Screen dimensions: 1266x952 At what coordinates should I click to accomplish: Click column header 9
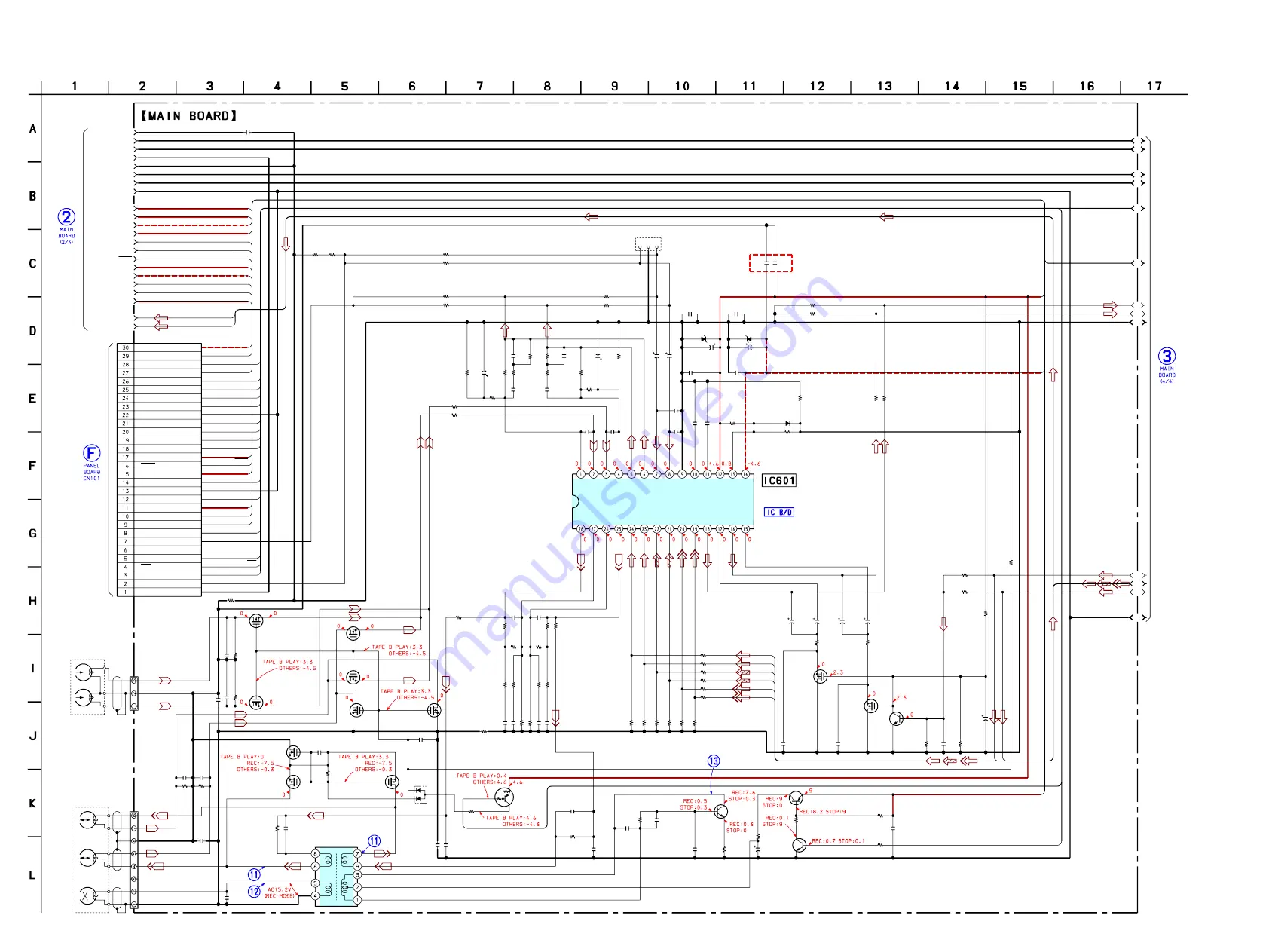click(615, 86)
